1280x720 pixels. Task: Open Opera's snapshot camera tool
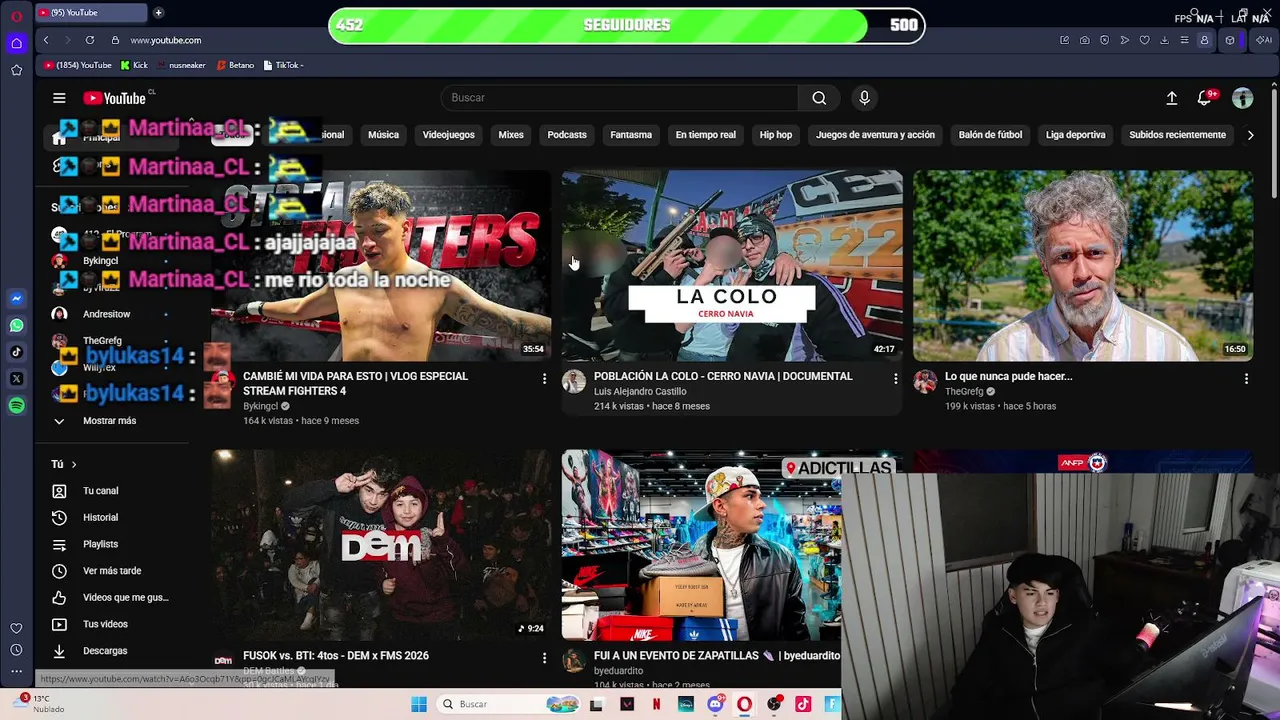[1084, 40]
